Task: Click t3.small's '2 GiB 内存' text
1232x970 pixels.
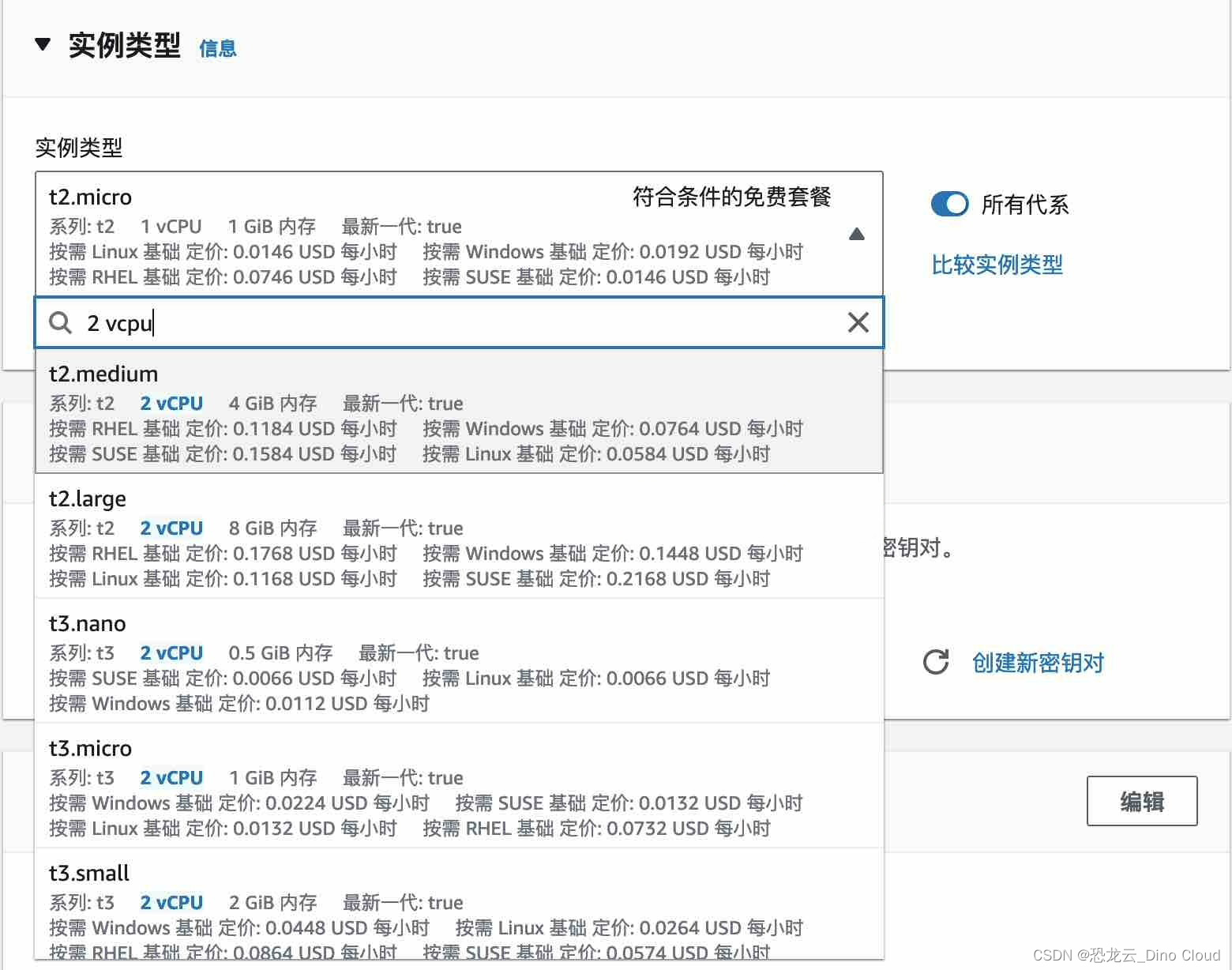Action: [x=272, y=903]
